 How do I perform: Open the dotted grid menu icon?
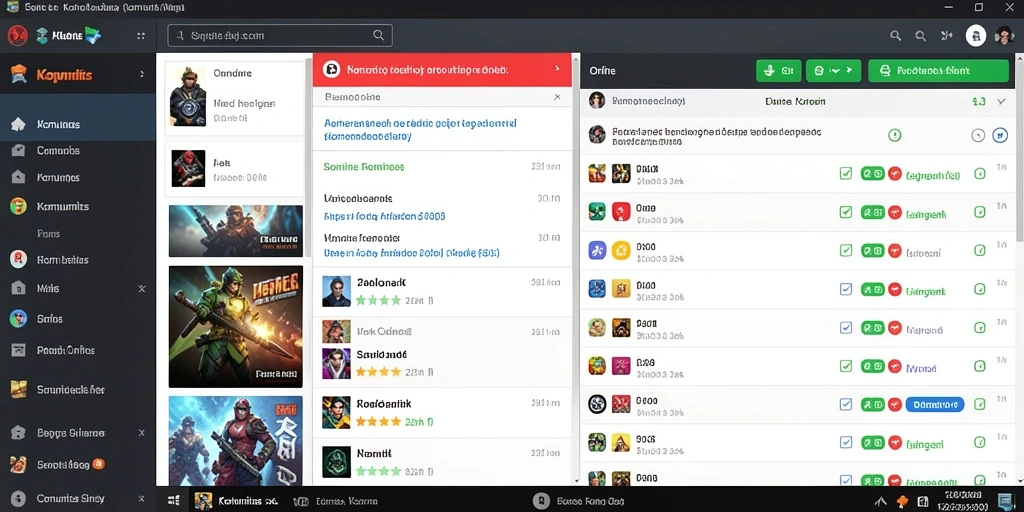[x=141, y=36]
